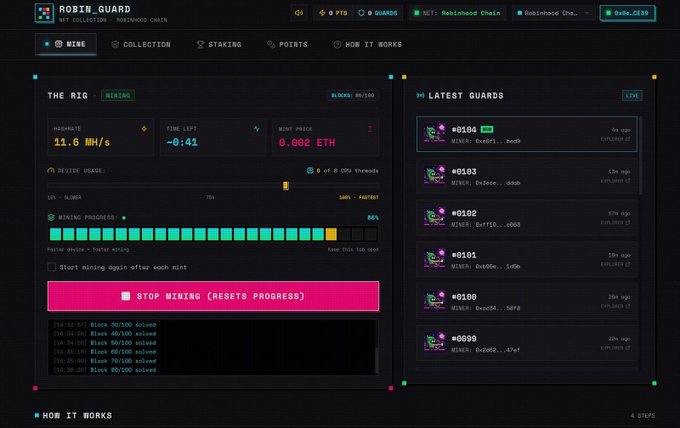
Task: Expand the Robinhood Chain network dropdown
Action: 553,13
